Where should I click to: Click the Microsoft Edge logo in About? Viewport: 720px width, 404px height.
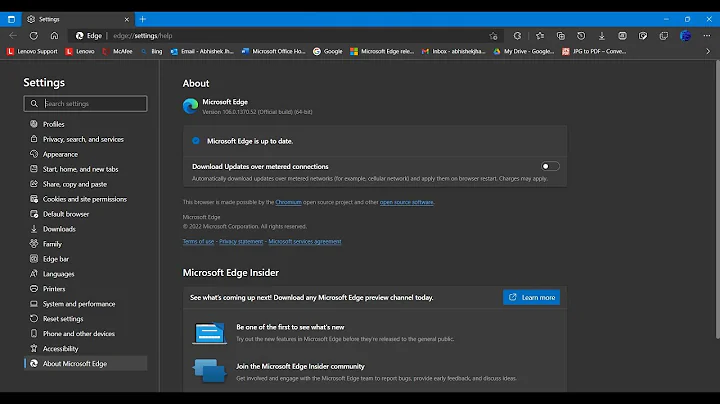190,106
